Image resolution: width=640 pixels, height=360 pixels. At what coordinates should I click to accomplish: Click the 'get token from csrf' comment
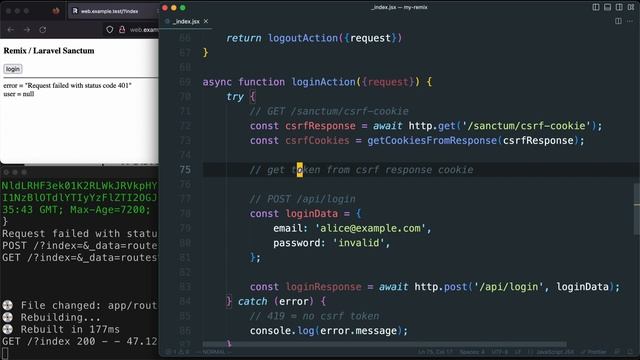[361, 170]
